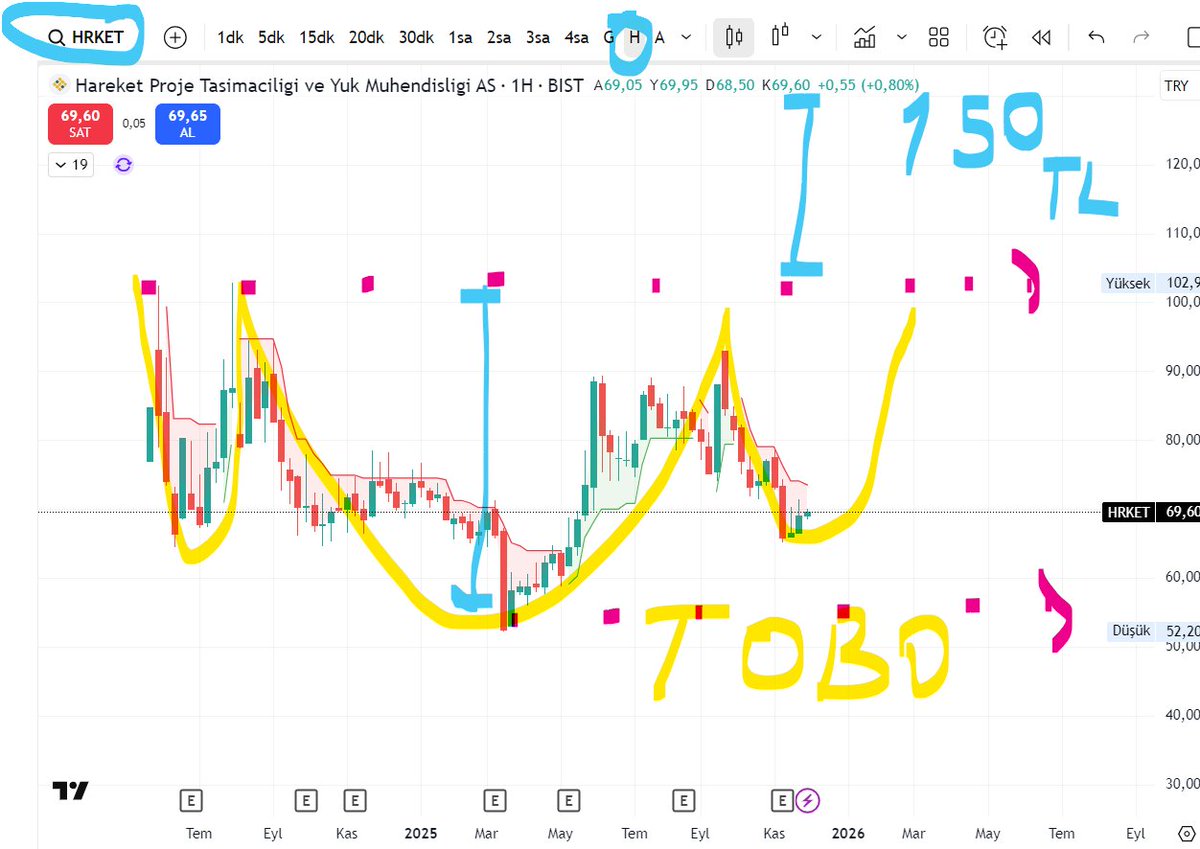Image resolution: width=1200 pixels, height=849 pixels.
Task: Select the 5dk timeframe
Action: (x=271, y=37)
